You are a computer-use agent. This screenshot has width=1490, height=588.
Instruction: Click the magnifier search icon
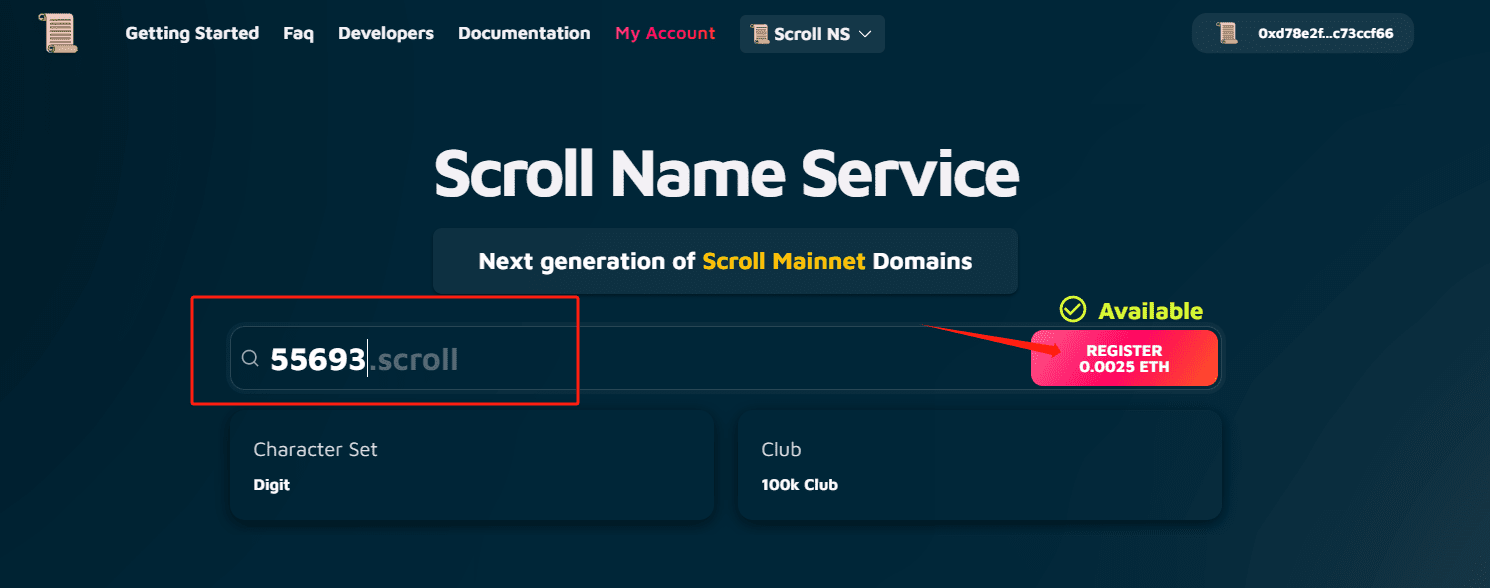[x=251, y=358]
